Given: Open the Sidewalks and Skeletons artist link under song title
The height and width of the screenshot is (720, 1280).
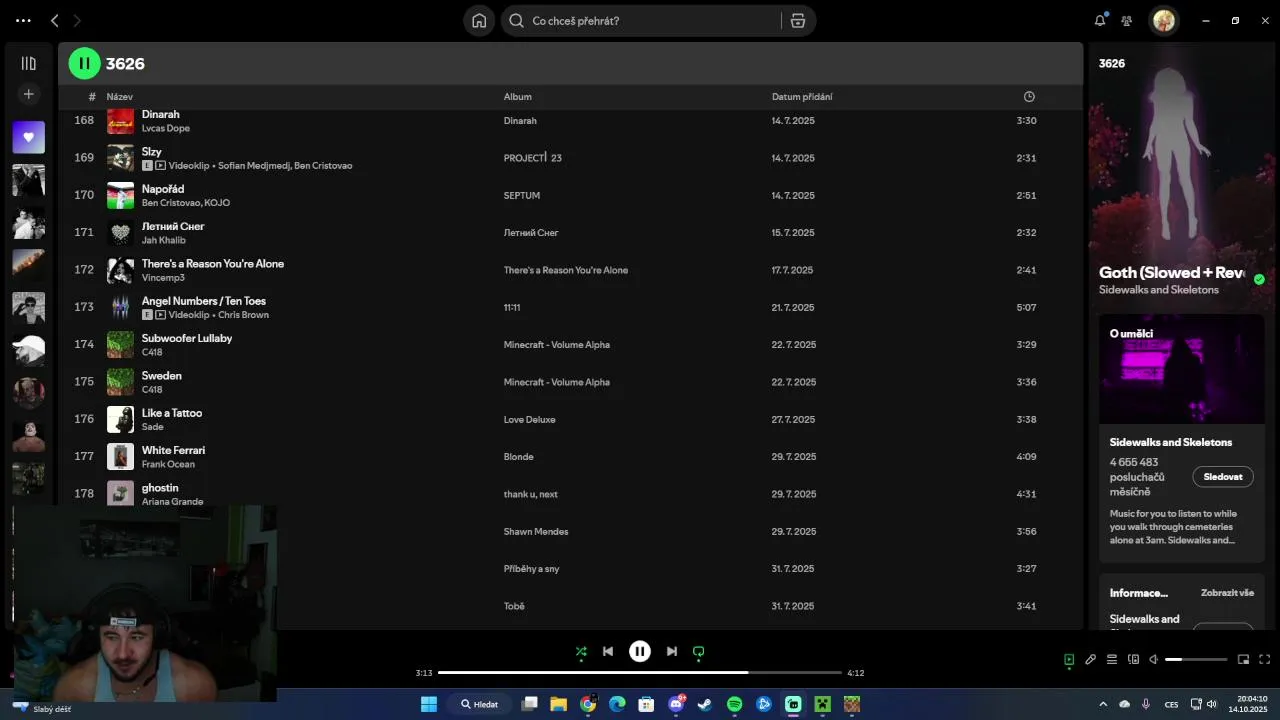Looking at the screenshot, I should coord(1159,290).
